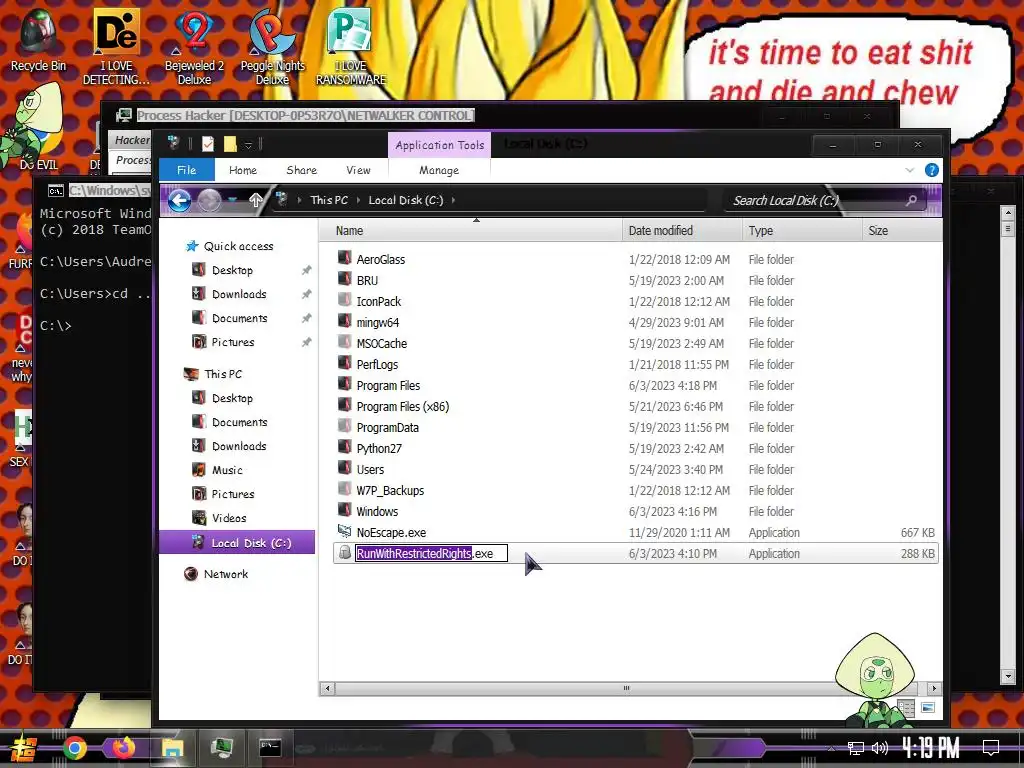
Task: Expand the chevron after Local Disk (C:) breadcrumb
Action: pyautogui.click(x=453, y=200)
